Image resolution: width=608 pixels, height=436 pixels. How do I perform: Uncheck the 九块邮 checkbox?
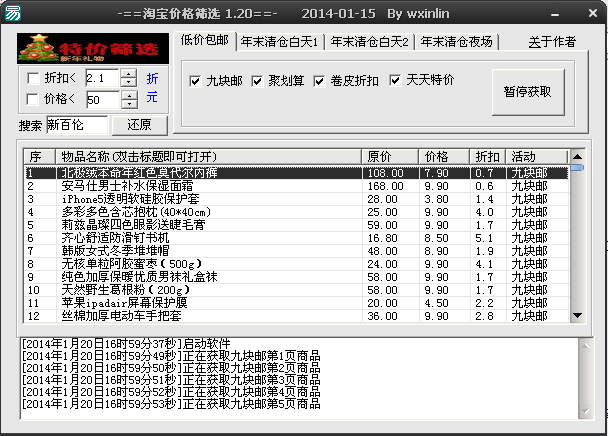195,81
